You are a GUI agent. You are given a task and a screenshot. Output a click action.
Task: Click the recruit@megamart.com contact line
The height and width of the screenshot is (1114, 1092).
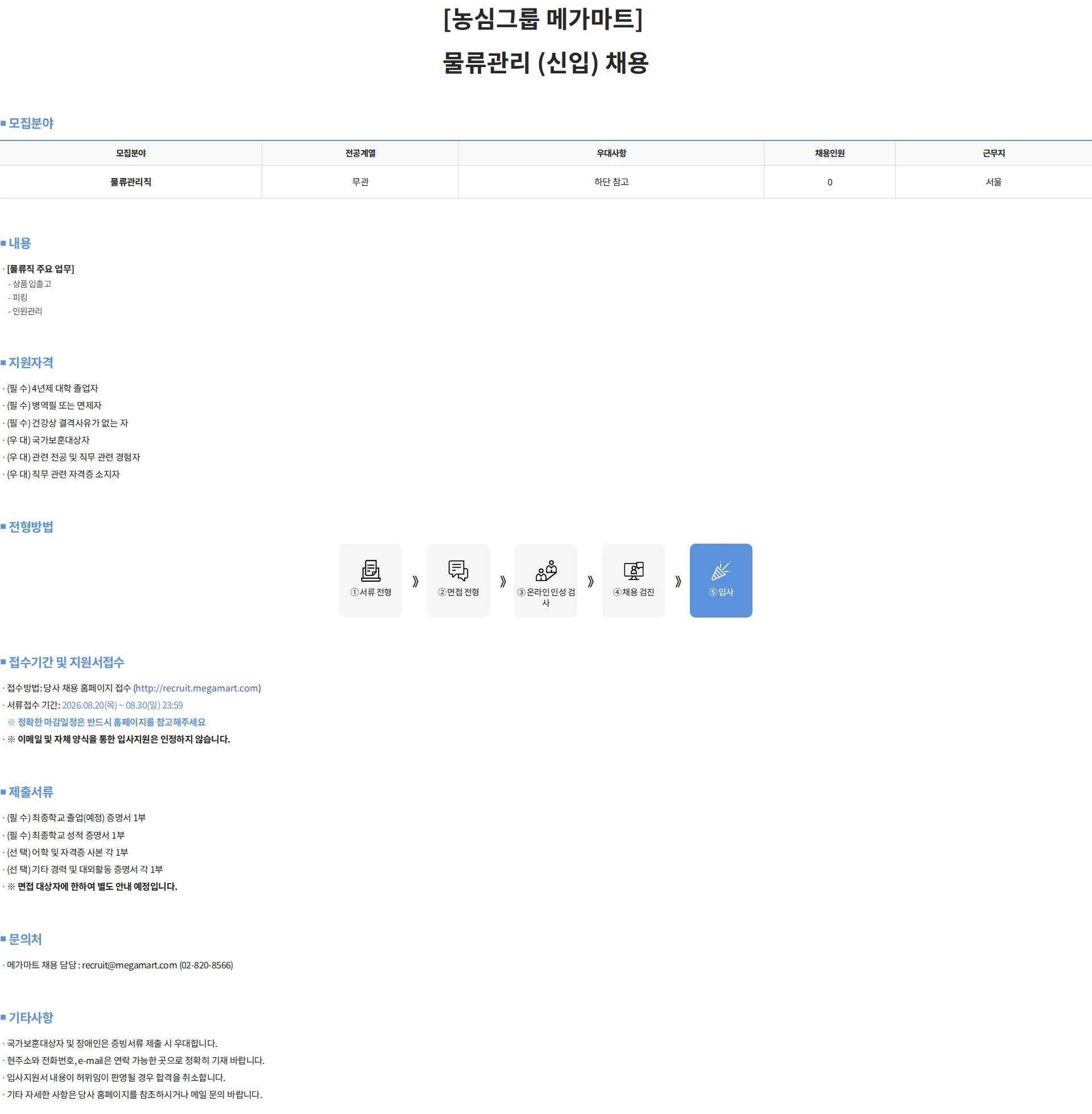(120, 965)
